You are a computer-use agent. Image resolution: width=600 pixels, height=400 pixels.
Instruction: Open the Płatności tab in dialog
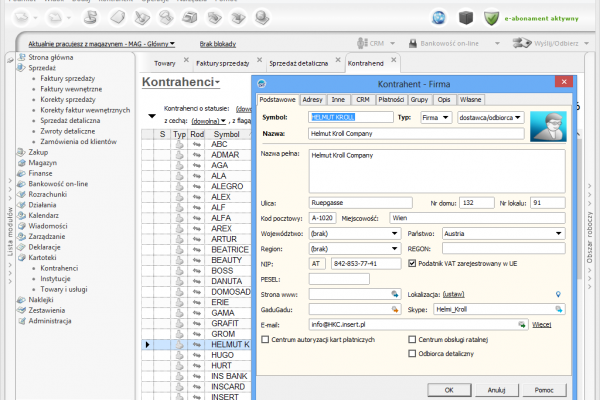pyautogui.click(x=391, y=100)
